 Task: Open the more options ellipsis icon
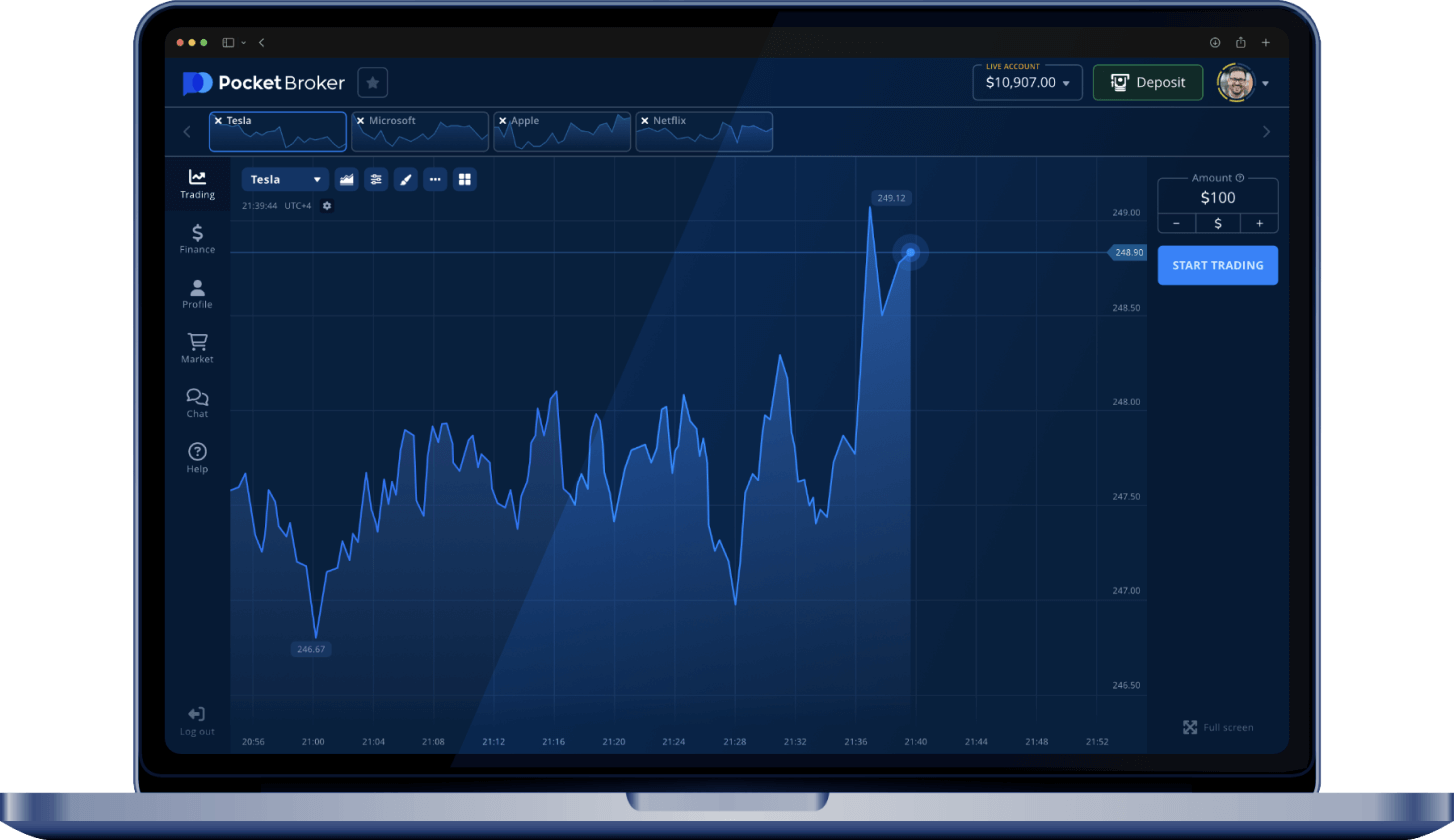point(435,178)
